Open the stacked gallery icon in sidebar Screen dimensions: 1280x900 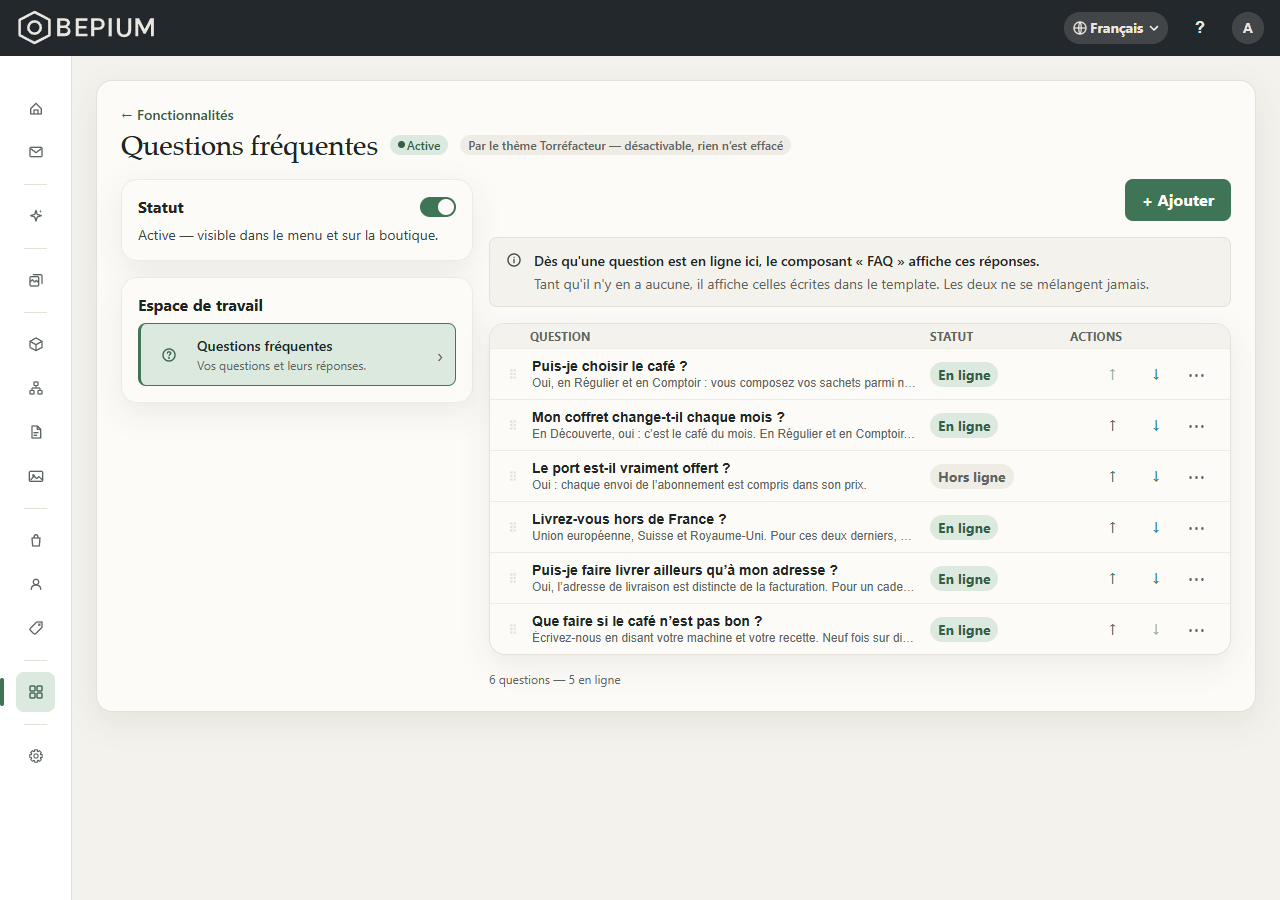(36, 280)
